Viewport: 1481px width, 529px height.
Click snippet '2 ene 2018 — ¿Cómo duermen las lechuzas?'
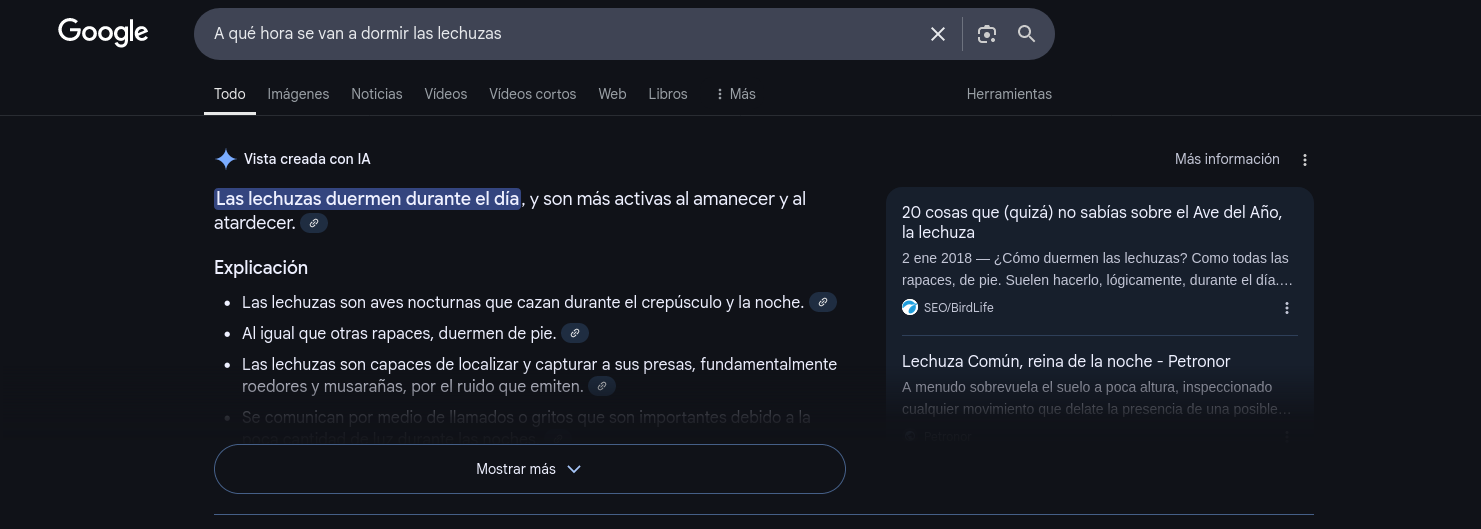click(1097, 269)
